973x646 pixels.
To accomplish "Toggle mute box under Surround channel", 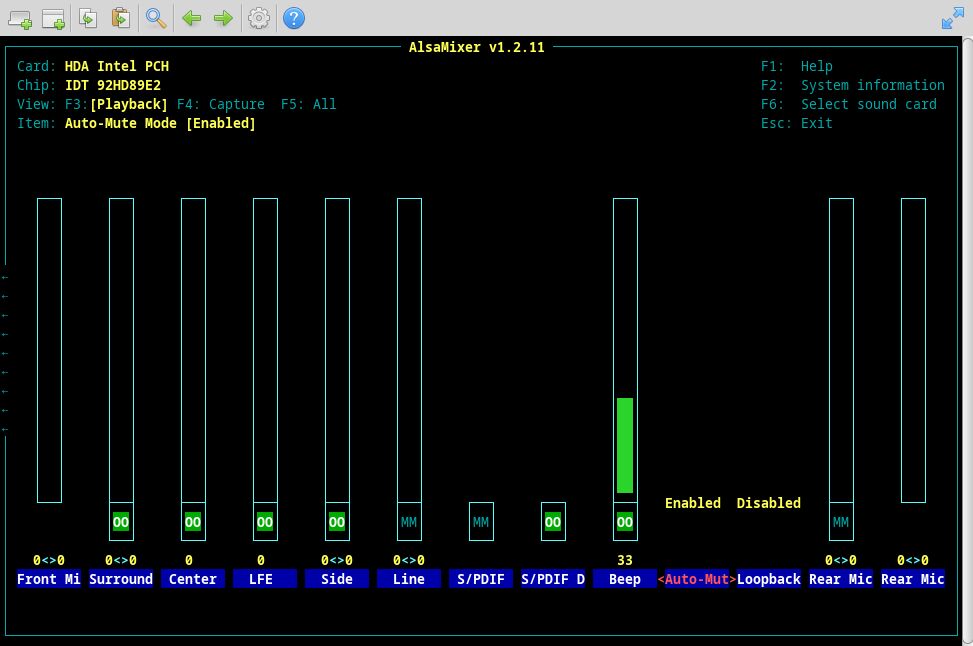I will click(121, 522).
